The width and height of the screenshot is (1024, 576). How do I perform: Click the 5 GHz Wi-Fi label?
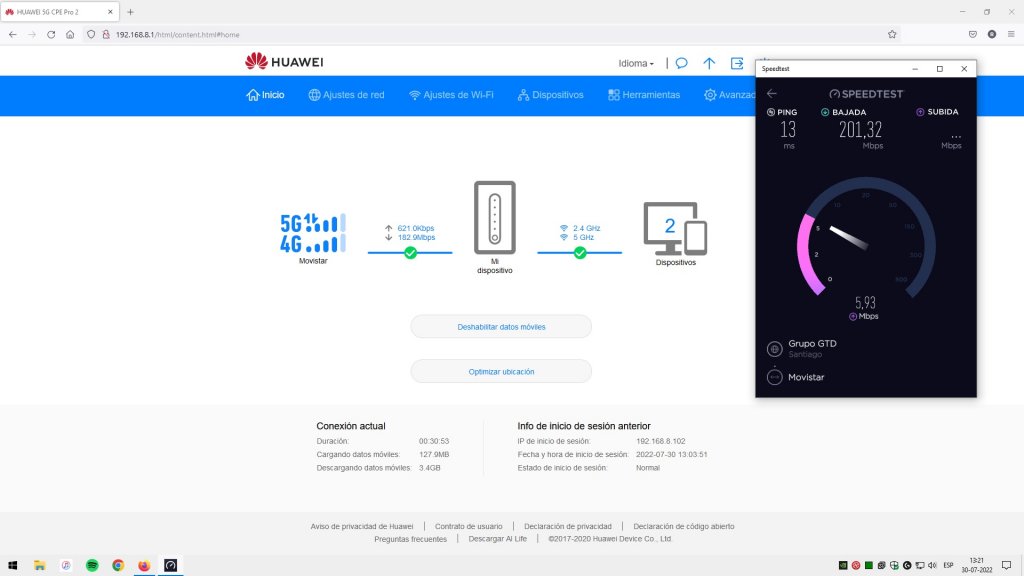tap(584, 238)
